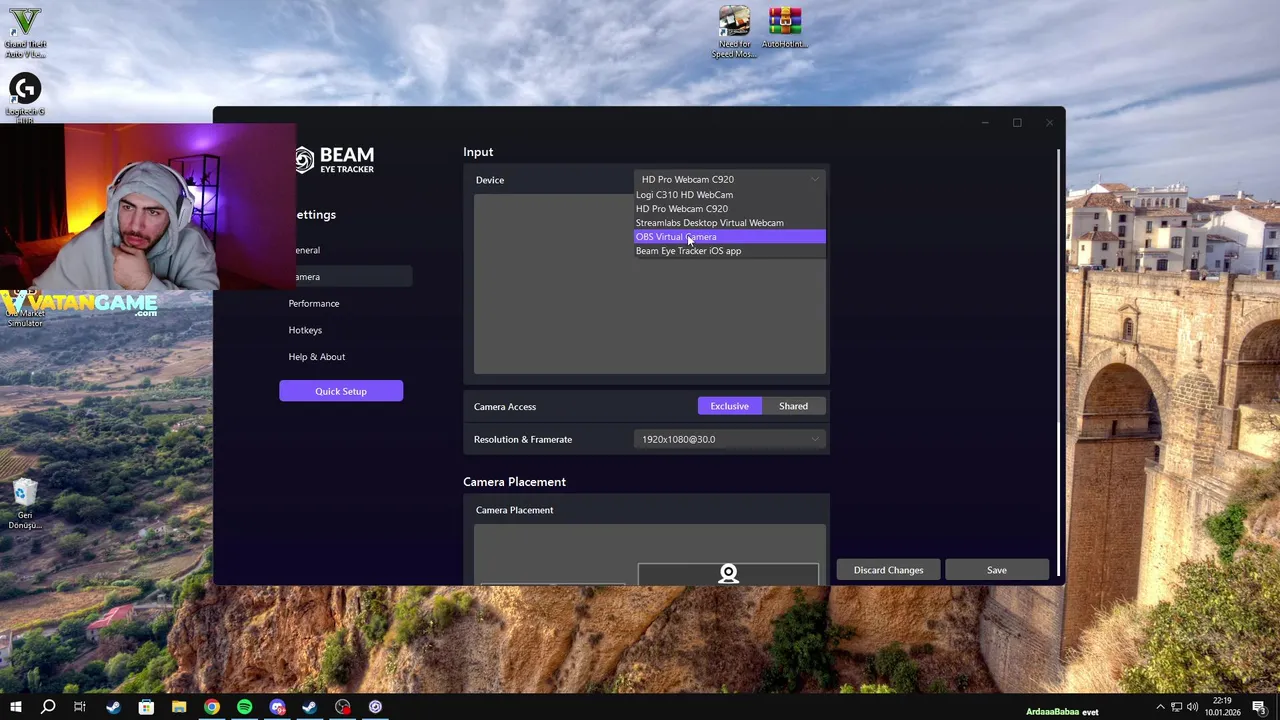Switch to Beam Eye Tracker taskbar icon
The height and width of the screenshot is (720, 1280).
[376, 707]
